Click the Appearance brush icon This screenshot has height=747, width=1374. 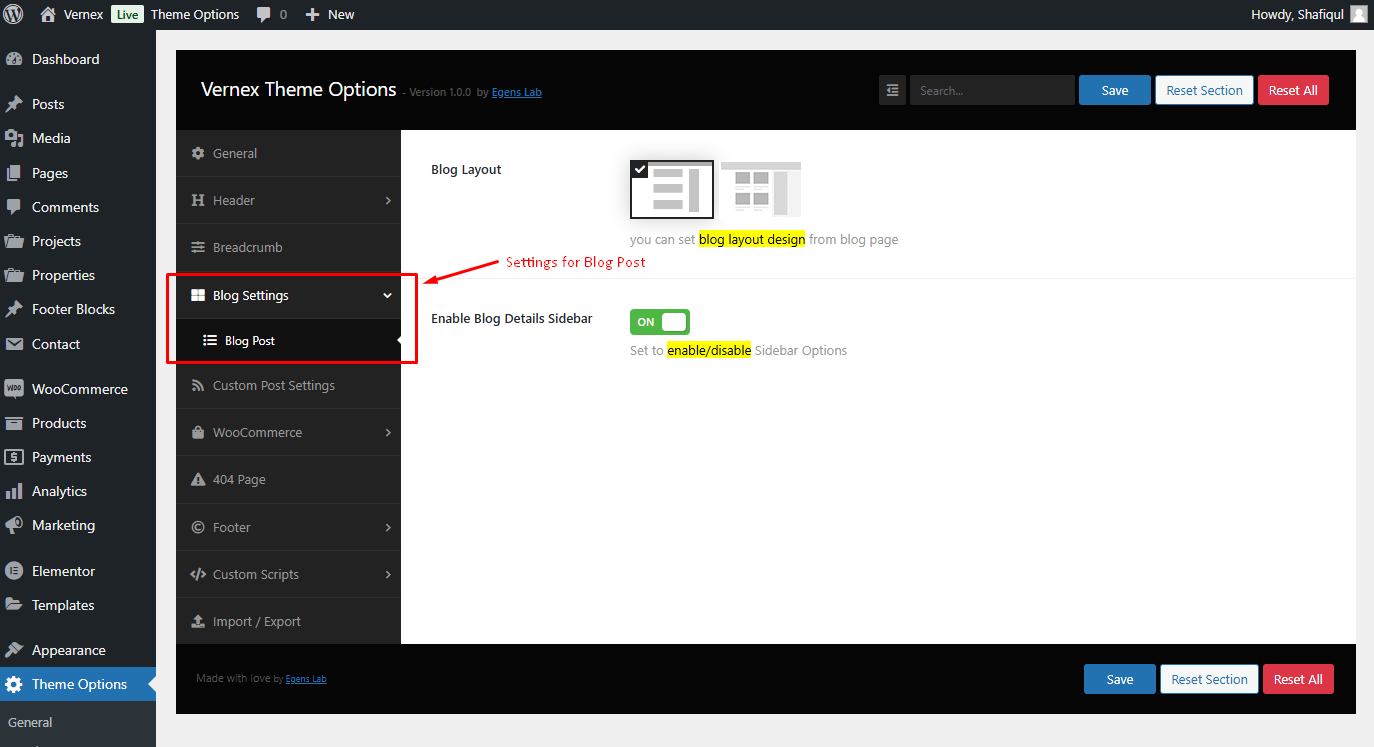[x=14, y=650]
